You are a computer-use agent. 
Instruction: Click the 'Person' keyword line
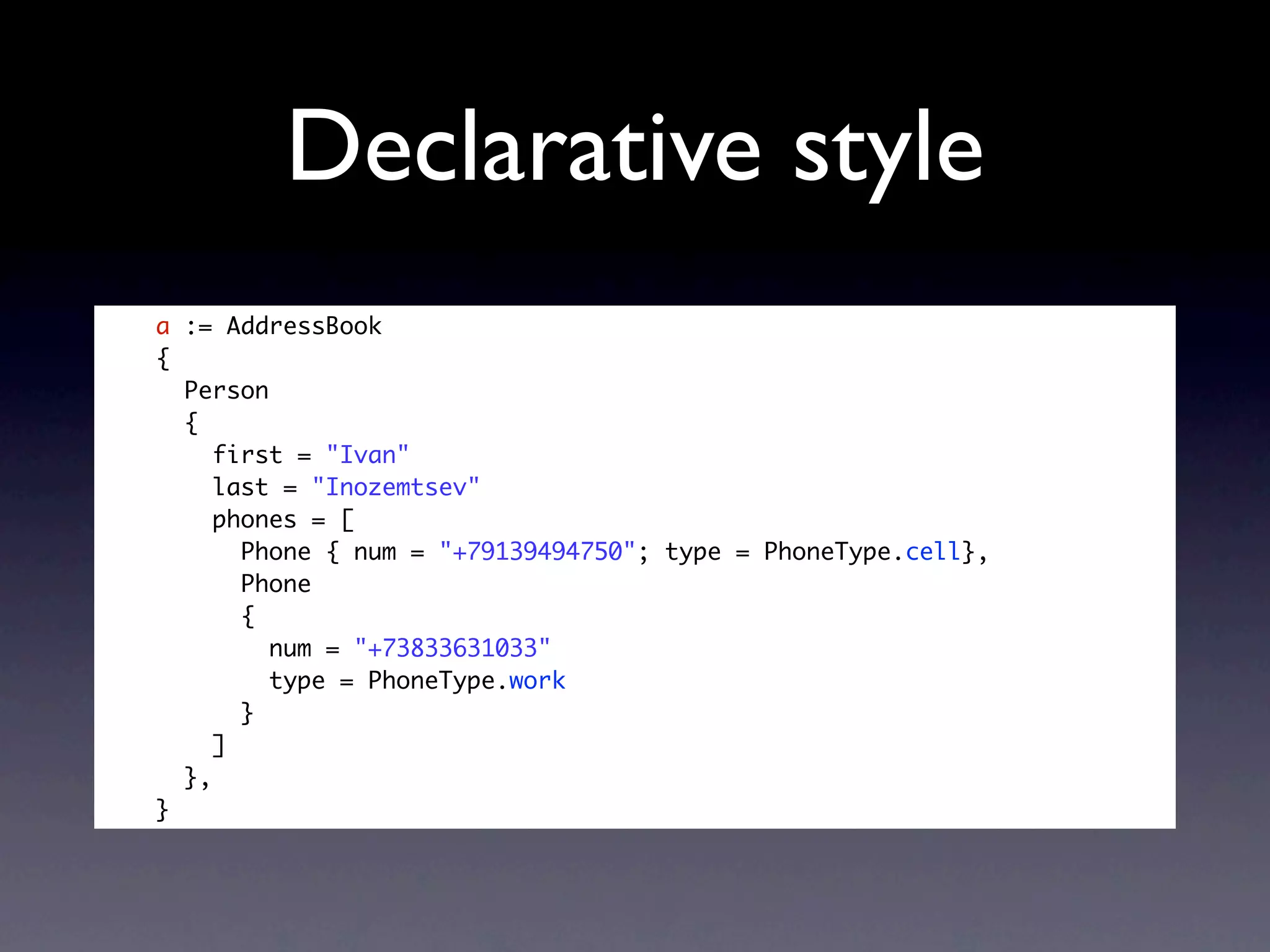[226, 390]
